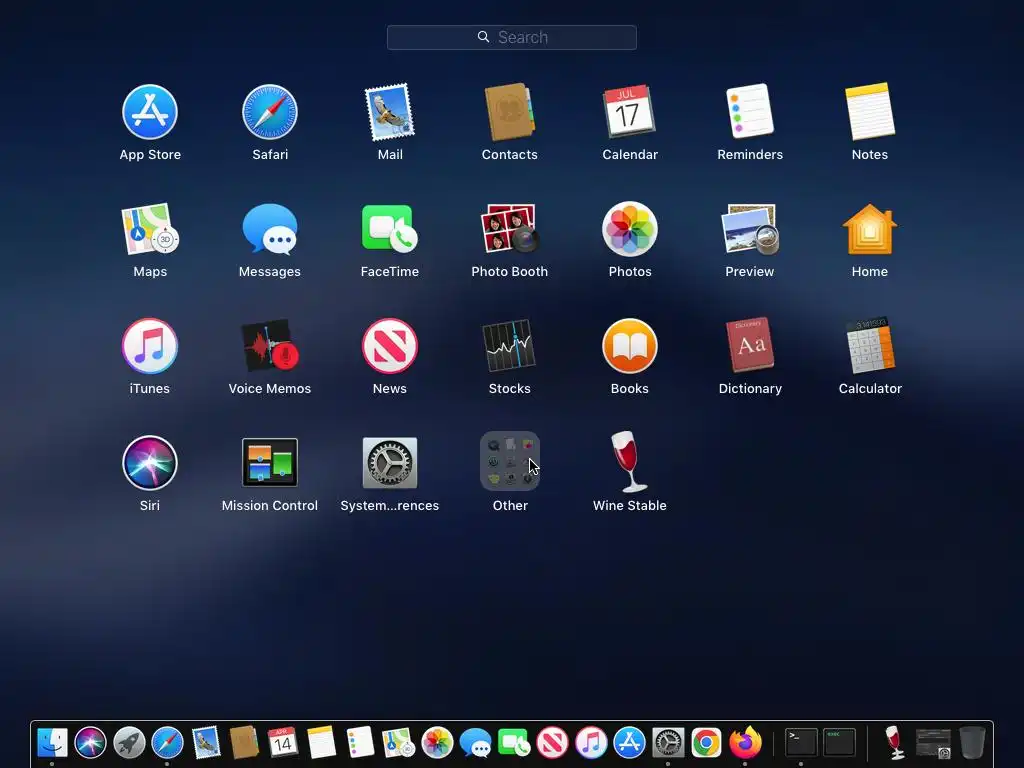The width and height of the screenshot is (1024, 768).
Task: Launch Maps from the Launchpad grid
Action: coord(150,229)
